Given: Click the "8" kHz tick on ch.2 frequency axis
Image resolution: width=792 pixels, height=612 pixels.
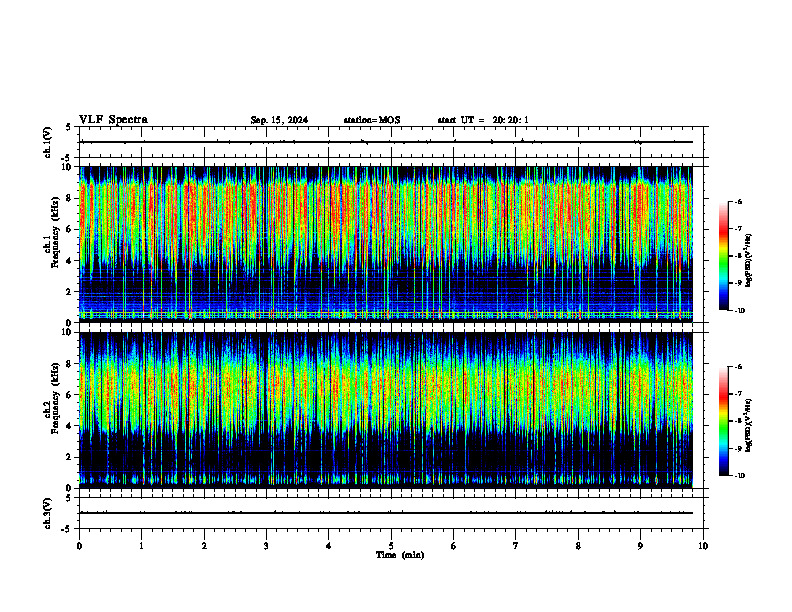Looking at the screenshot, I should [x=69, y=364].
